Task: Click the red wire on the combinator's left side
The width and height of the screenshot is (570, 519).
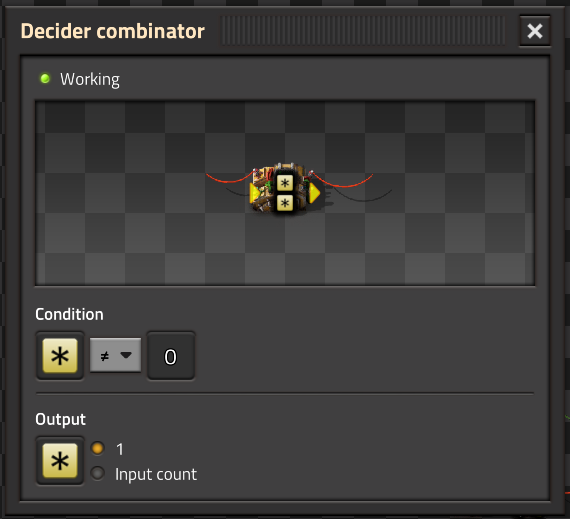Action: point(229,178)
